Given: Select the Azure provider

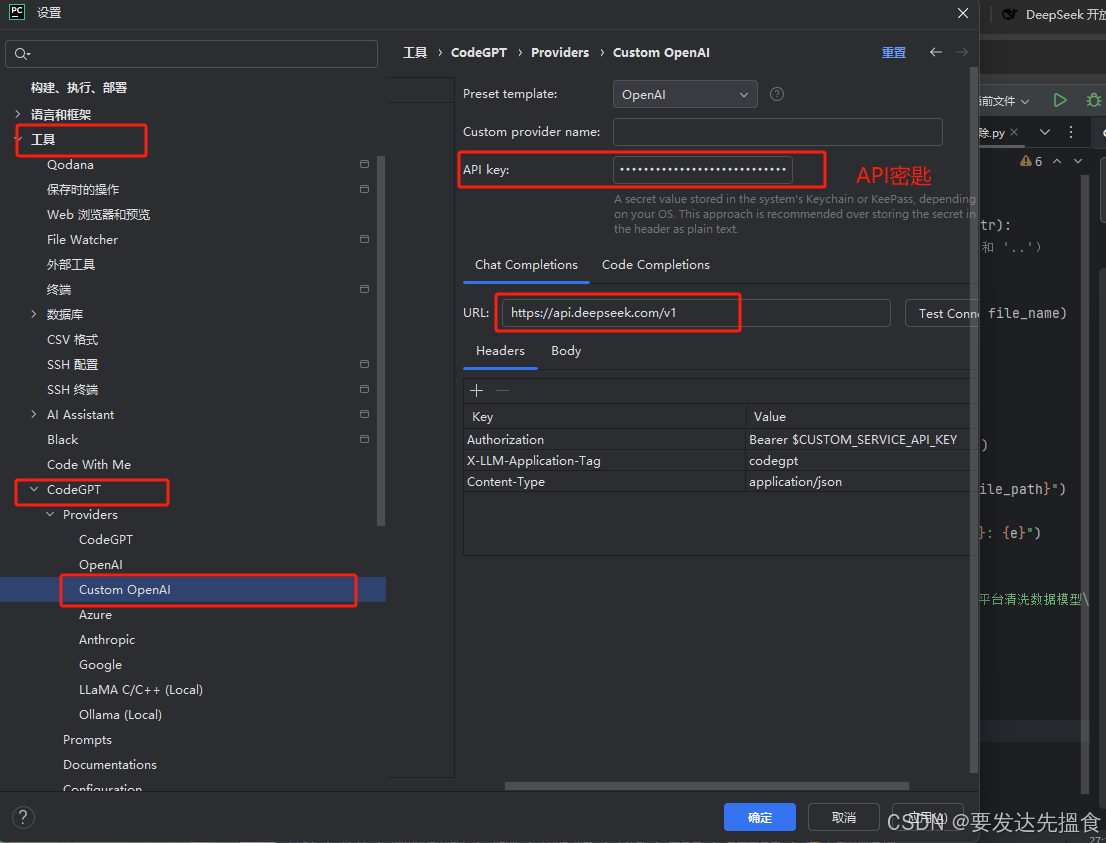Looking at the screenshot, I should click(x=95, y=614).
